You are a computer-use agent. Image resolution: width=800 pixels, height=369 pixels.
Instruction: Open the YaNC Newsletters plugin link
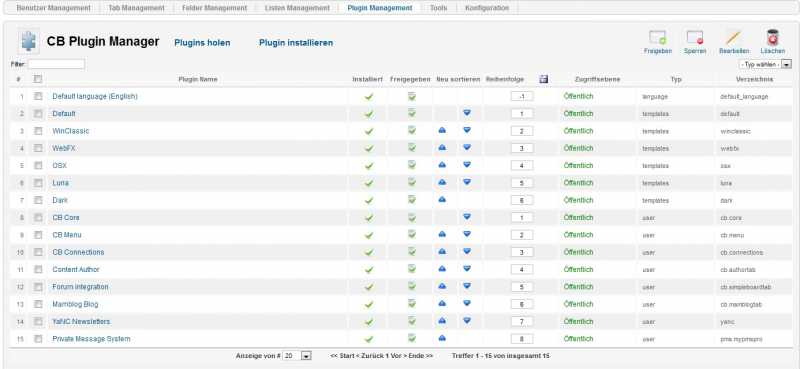81,322
